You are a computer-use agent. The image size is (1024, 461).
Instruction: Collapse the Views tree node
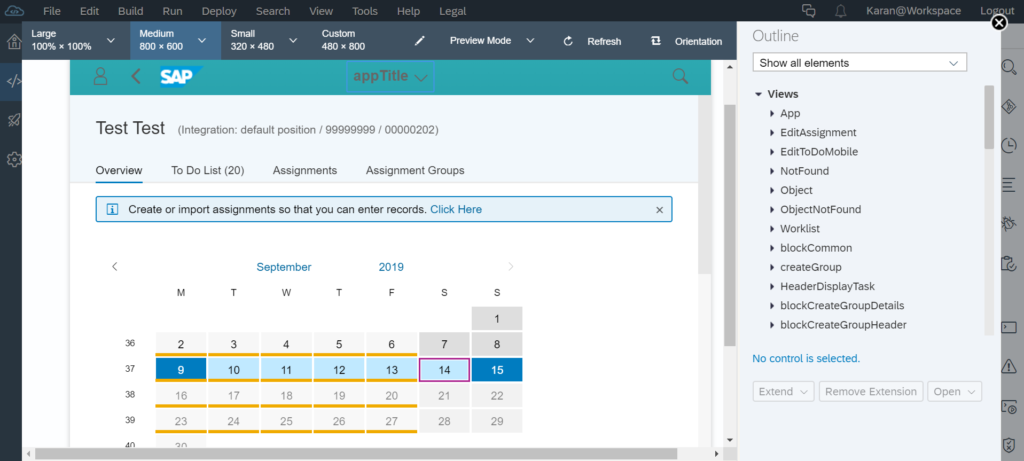click(758, 95)
